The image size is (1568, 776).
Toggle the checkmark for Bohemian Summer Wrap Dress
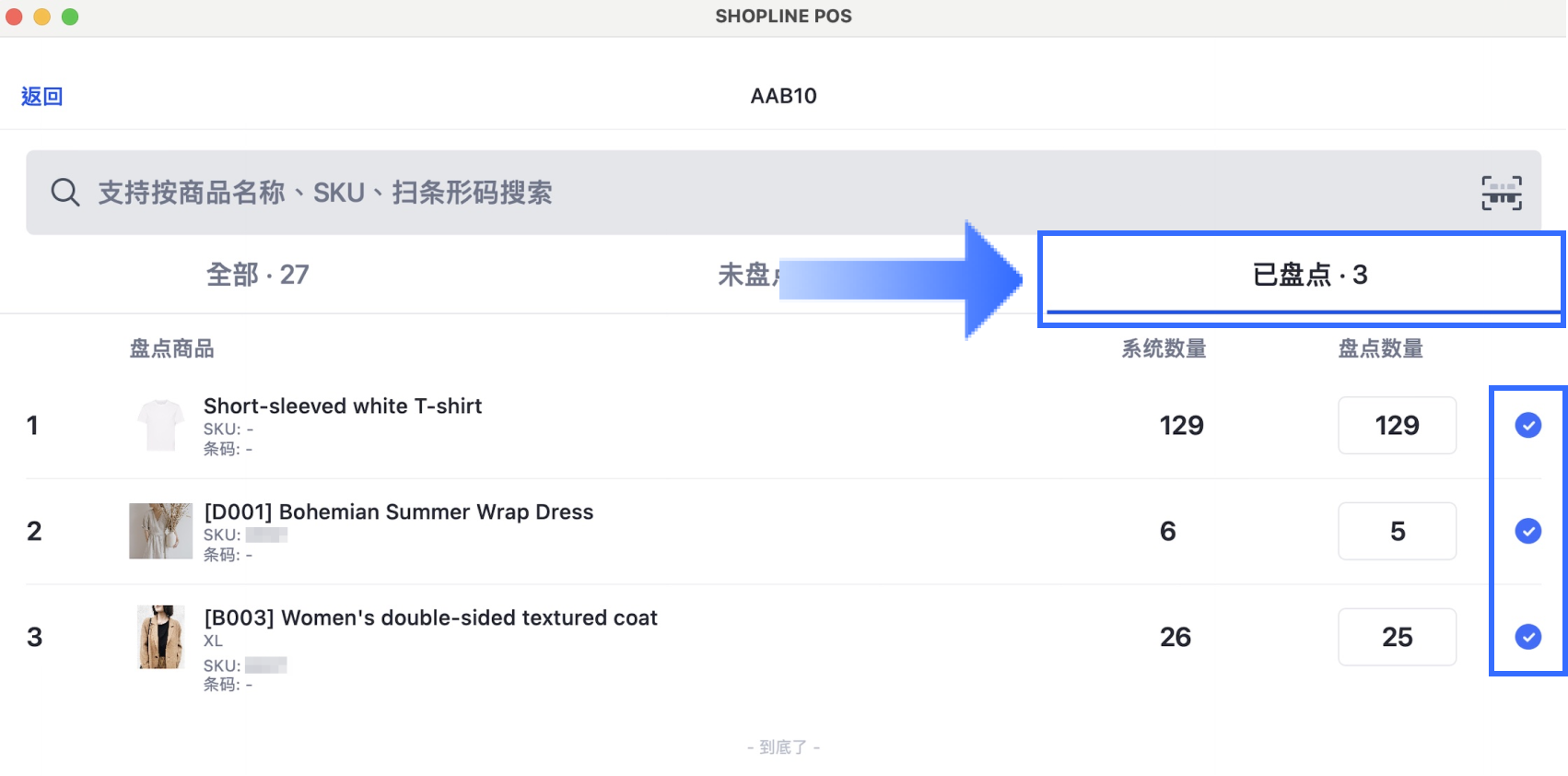tap(1527, 531)
